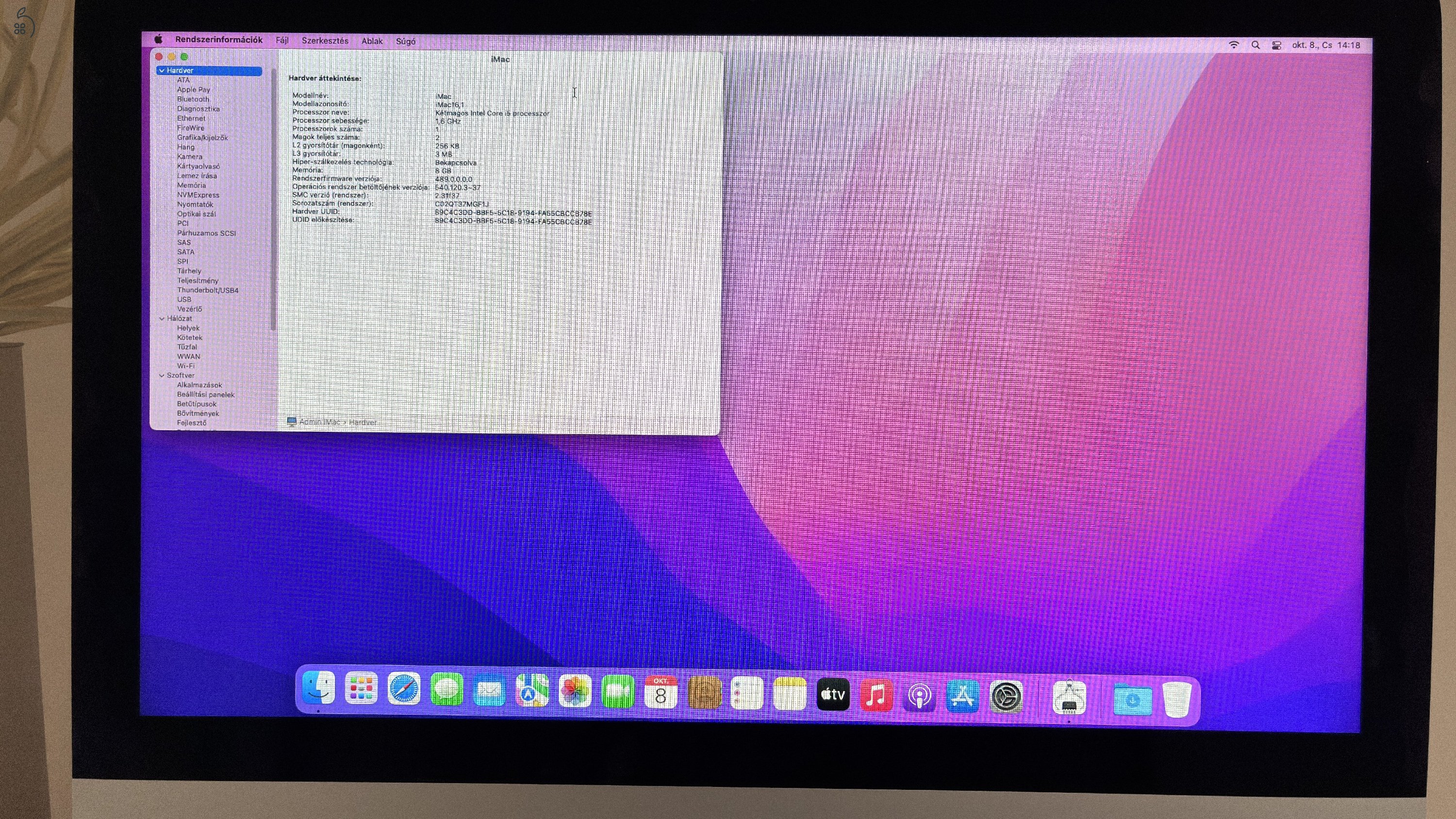Open the Fájl menu
This screenshot has width=1456, height=819.
pos(282,41)
